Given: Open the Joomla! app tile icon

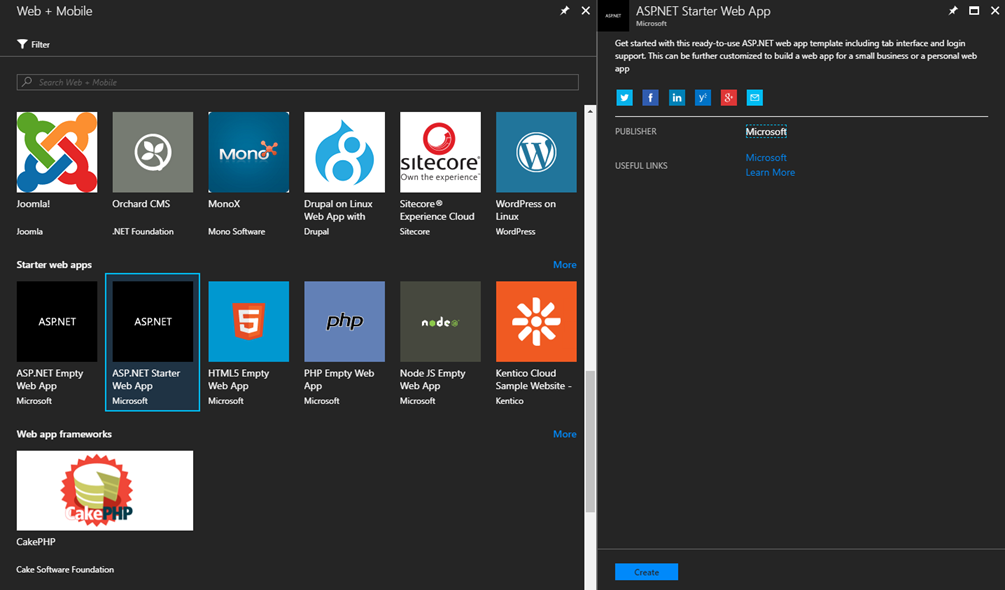Looking at the screenshot, I should [x=57, y=152].
